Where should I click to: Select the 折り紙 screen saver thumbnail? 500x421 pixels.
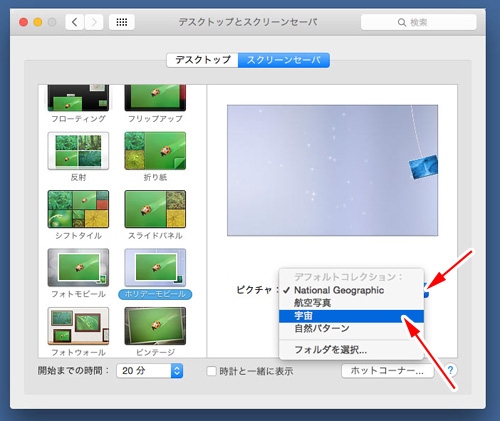pyautogui.click(x=155, y=151)
